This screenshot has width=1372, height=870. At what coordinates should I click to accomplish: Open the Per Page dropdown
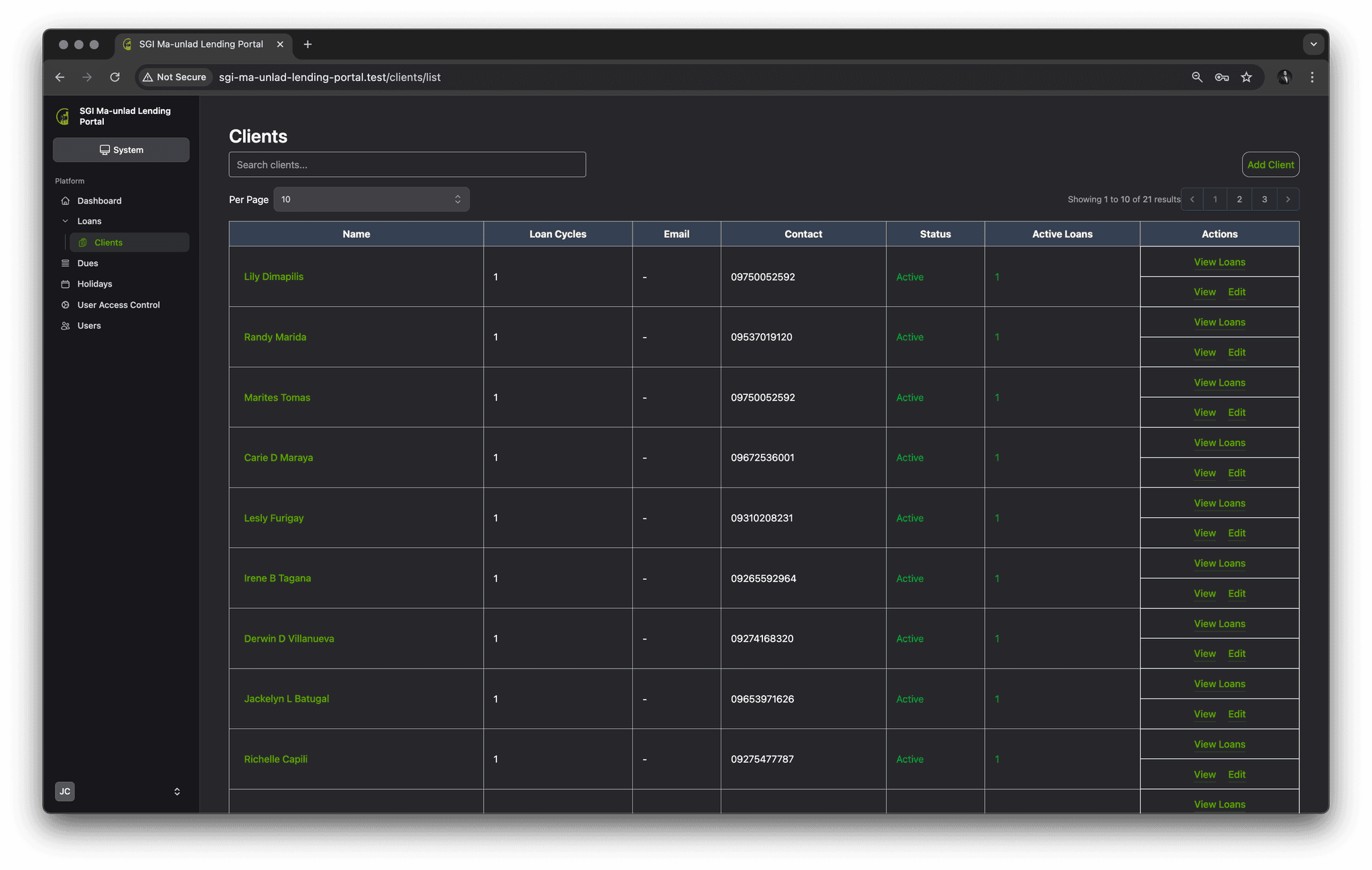371,200
